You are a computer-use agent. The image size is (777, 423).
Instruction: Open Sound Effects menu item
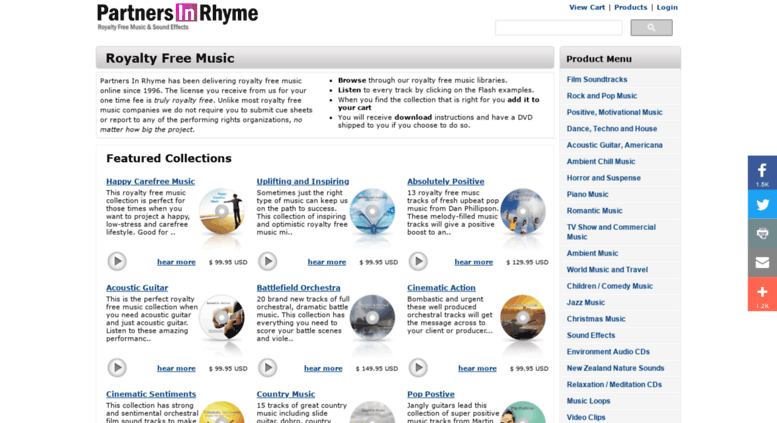(591, 335)
